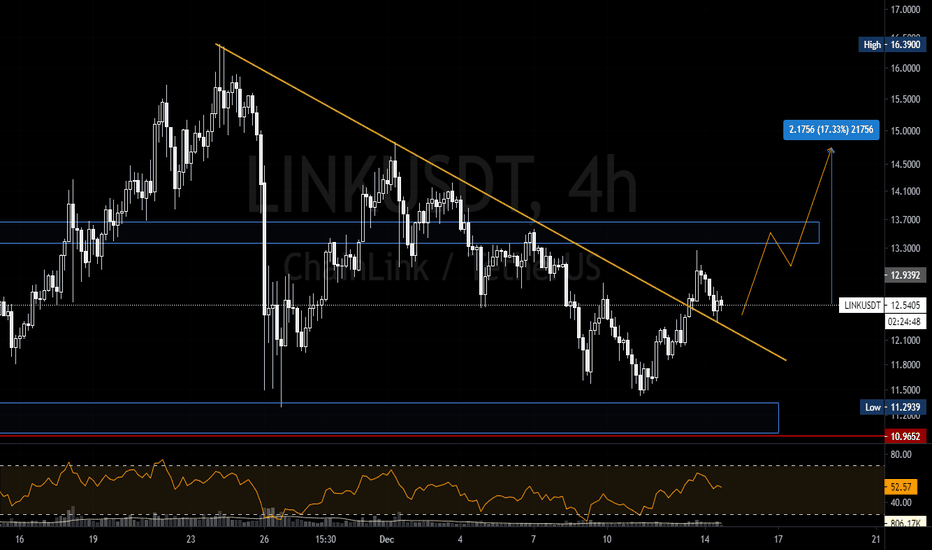
Task: Click the High 16.3900 price label
Action: tap(892, 45)
